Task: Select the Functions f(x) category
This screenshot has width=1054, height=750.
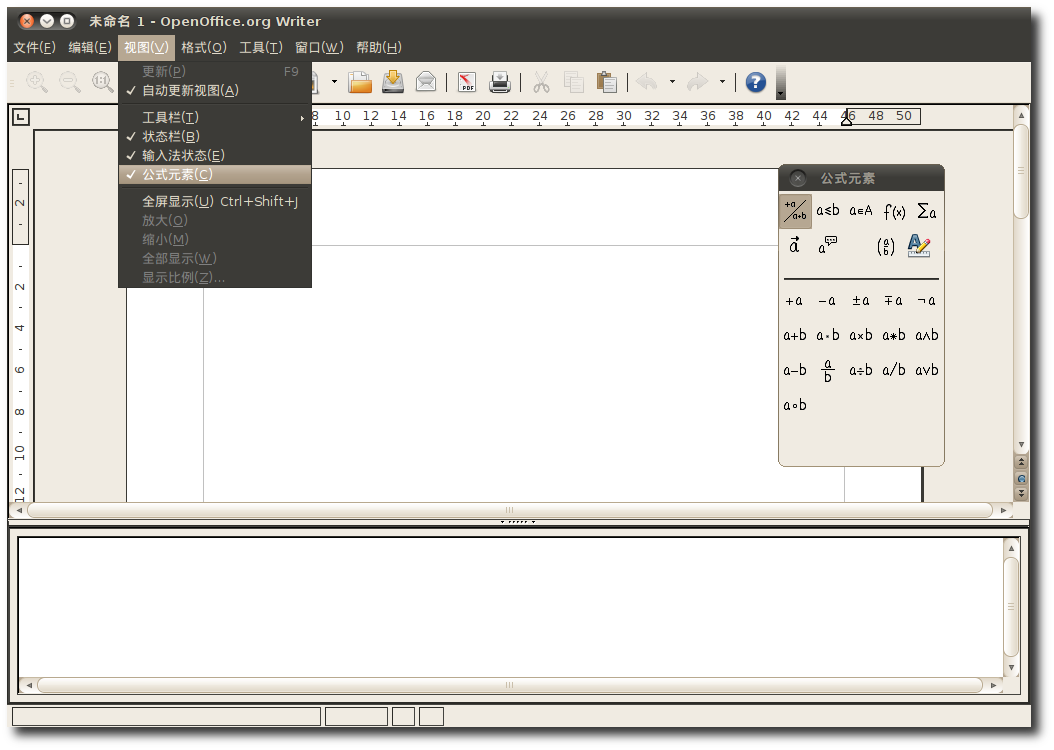Action: pos(894,211)
